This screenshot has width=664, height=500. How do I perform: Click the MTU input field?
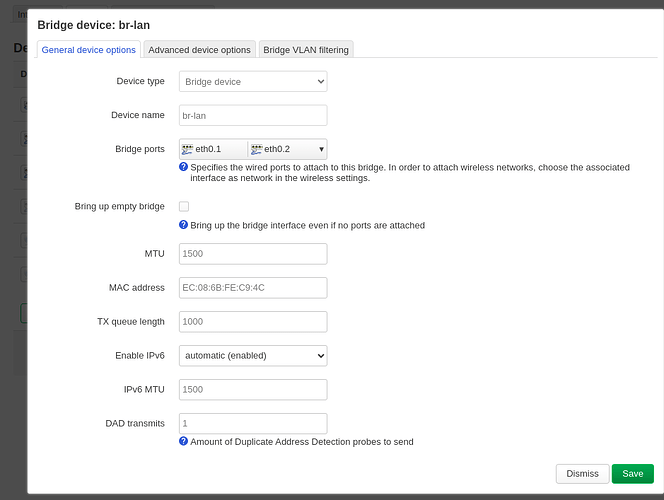click(253, 254)
